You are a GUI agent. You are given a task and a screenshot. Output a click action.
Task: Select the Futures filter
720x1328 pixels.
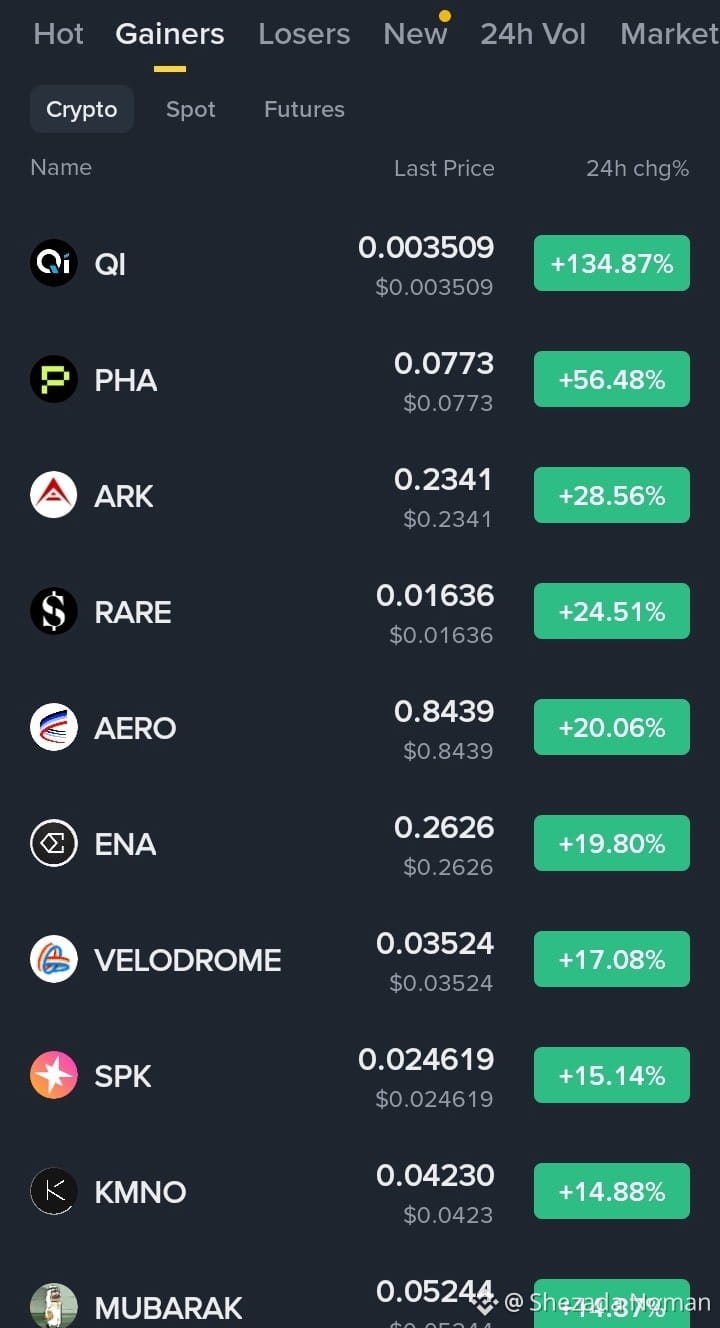304,109
